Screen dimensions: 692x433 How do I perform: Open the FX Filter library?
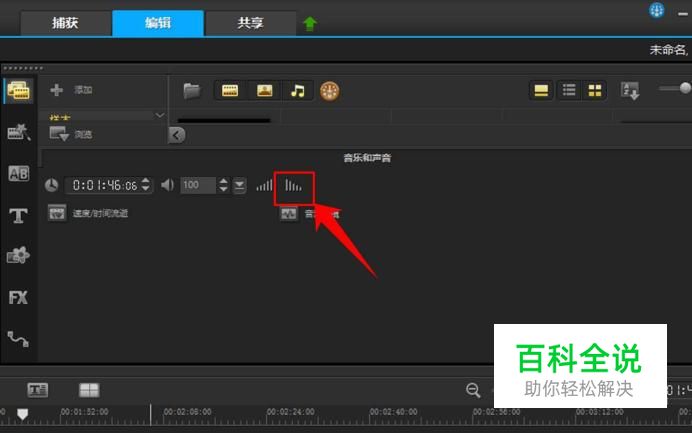click(18, 297)
